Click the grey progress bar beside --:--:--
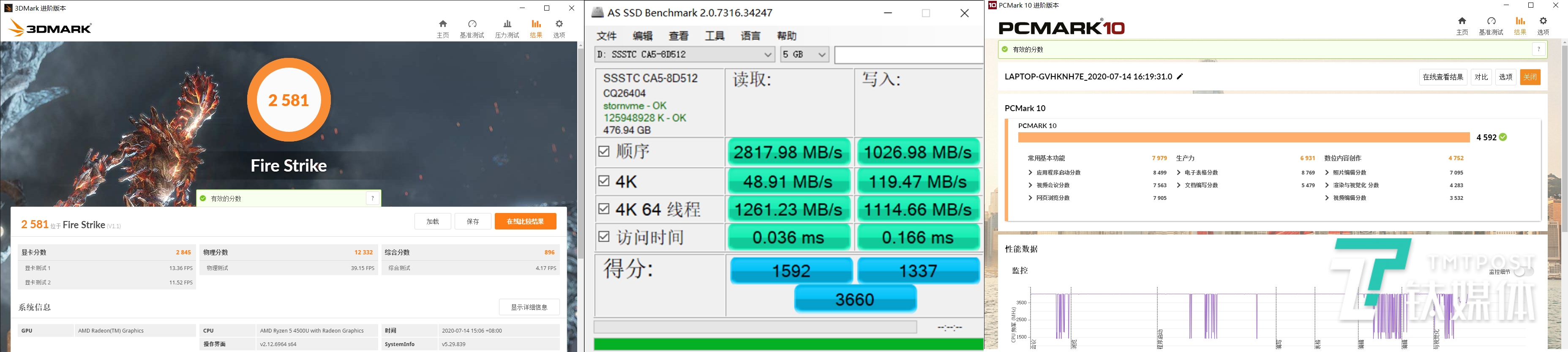 [755, 327]
